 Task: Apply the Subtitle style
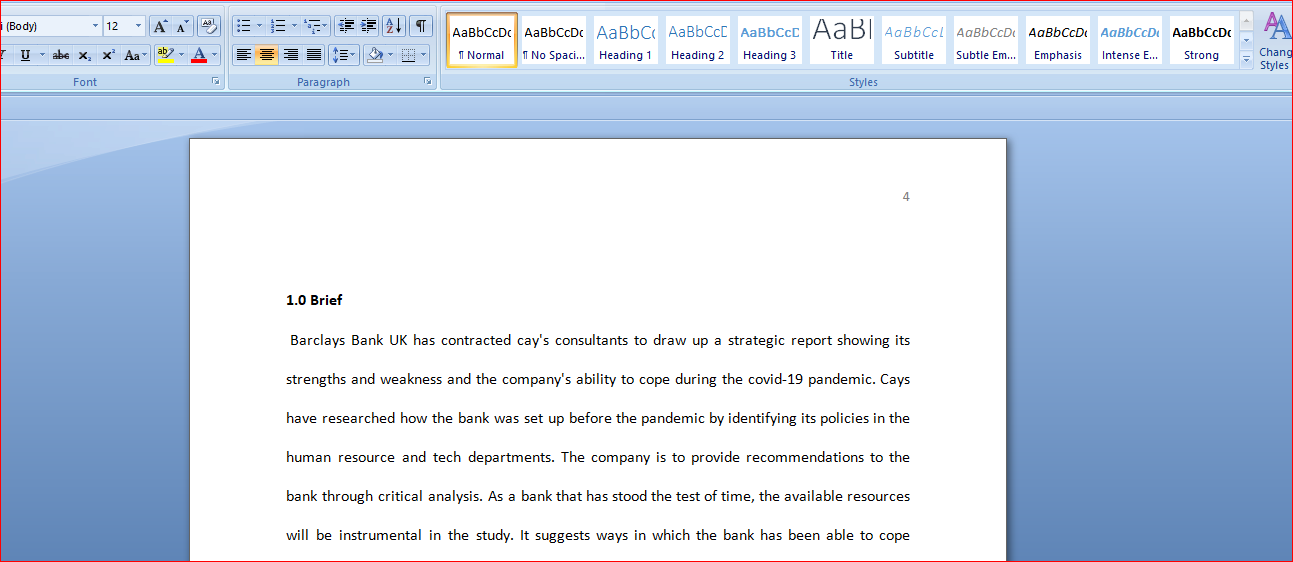pos(914,40)
